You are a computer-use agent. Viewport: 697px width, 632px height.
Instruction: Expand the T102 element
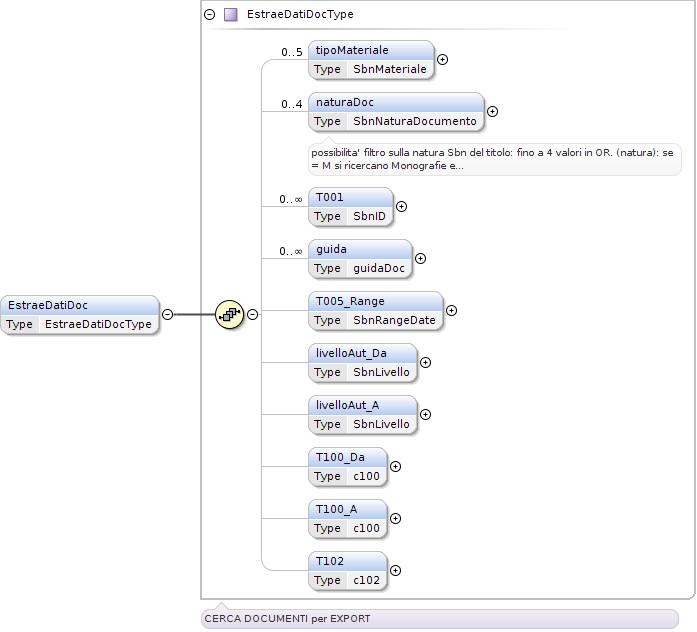point(395,571)
